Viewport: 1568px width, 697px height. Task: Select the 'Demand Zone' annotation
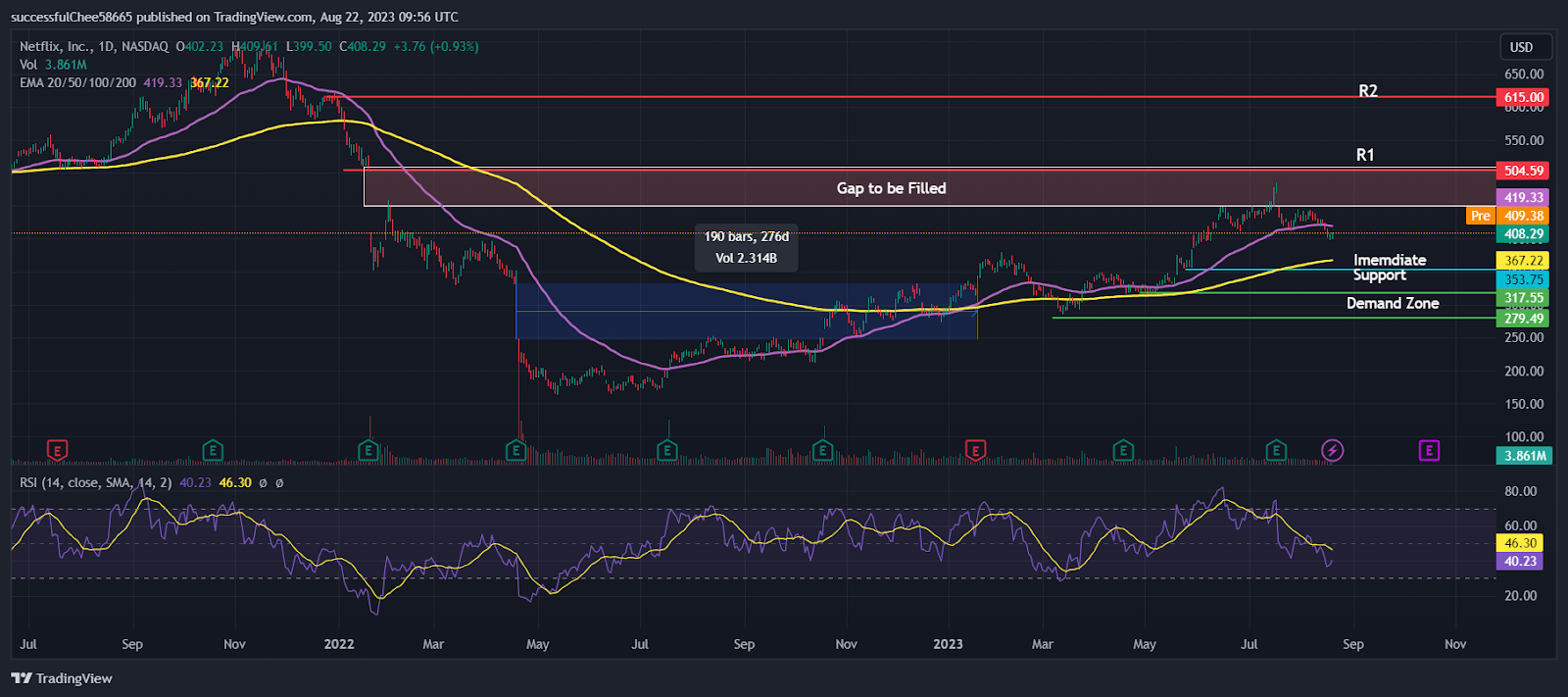coord(1393,303)
